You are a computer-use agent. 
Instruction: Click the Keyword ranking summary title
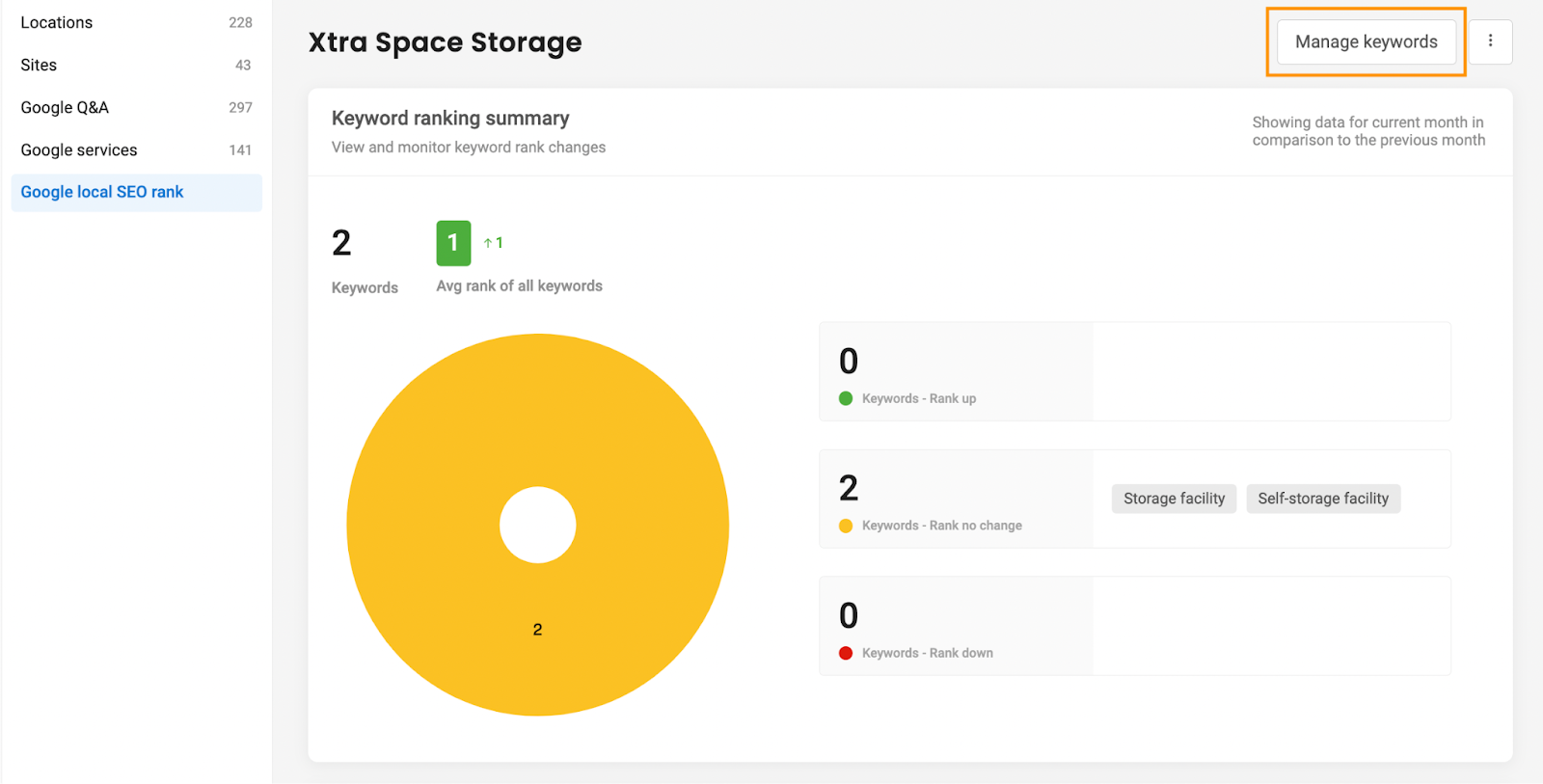(450, 118)
